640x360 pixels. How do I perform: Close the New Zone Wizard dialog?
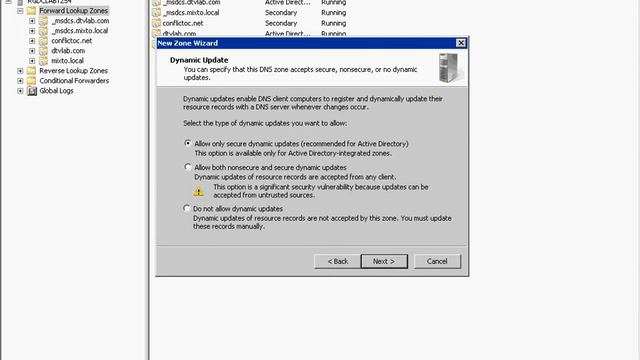461,43
